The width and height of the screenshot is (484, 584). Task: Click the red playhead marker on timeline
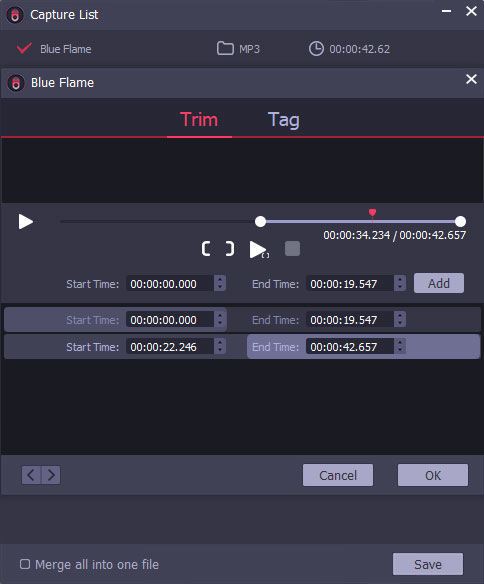pos(372,213)
